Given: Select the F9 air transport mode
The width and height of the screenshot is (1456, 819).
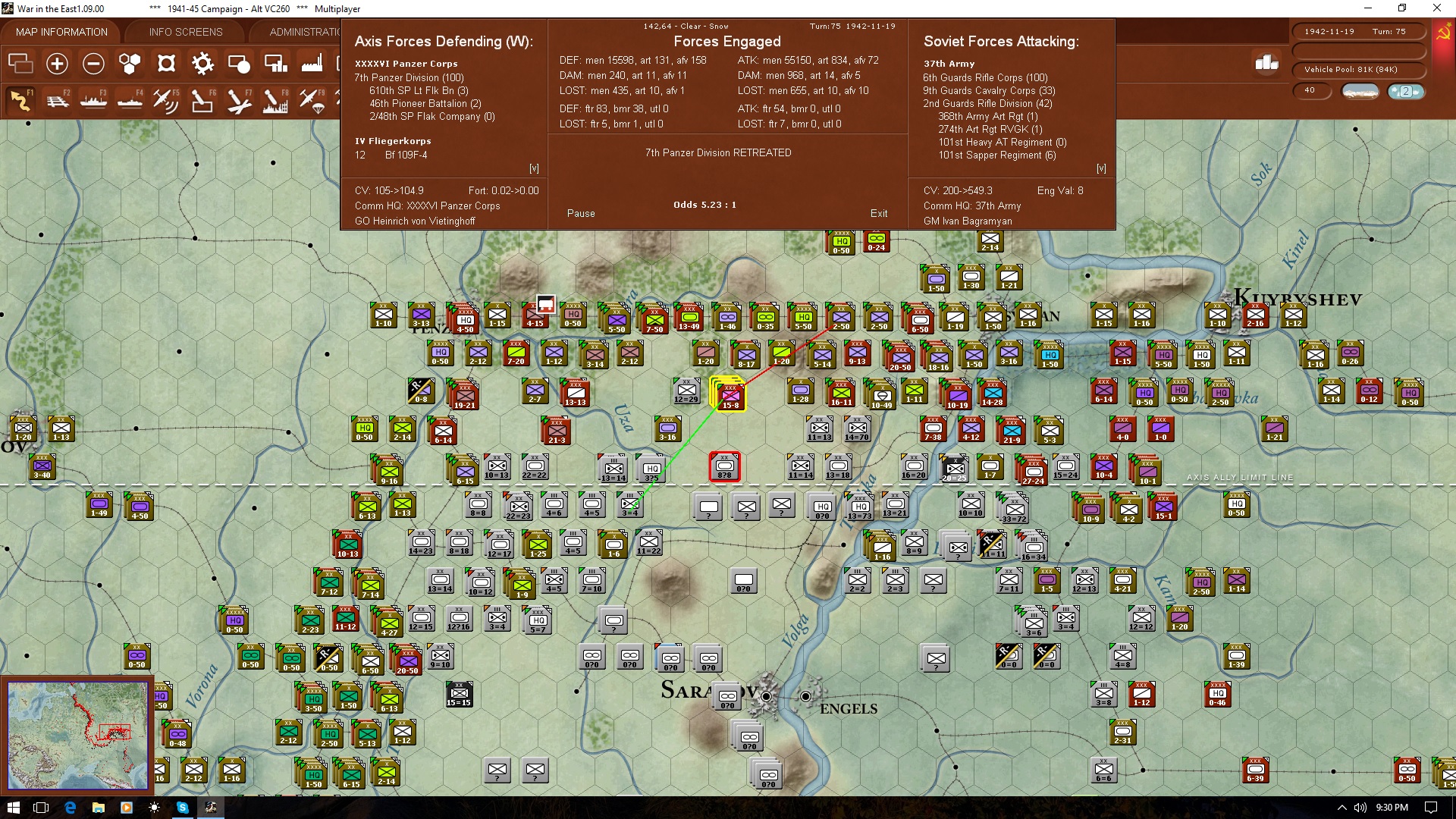Looking at the screenshot, I should click(x=312, y=100).
